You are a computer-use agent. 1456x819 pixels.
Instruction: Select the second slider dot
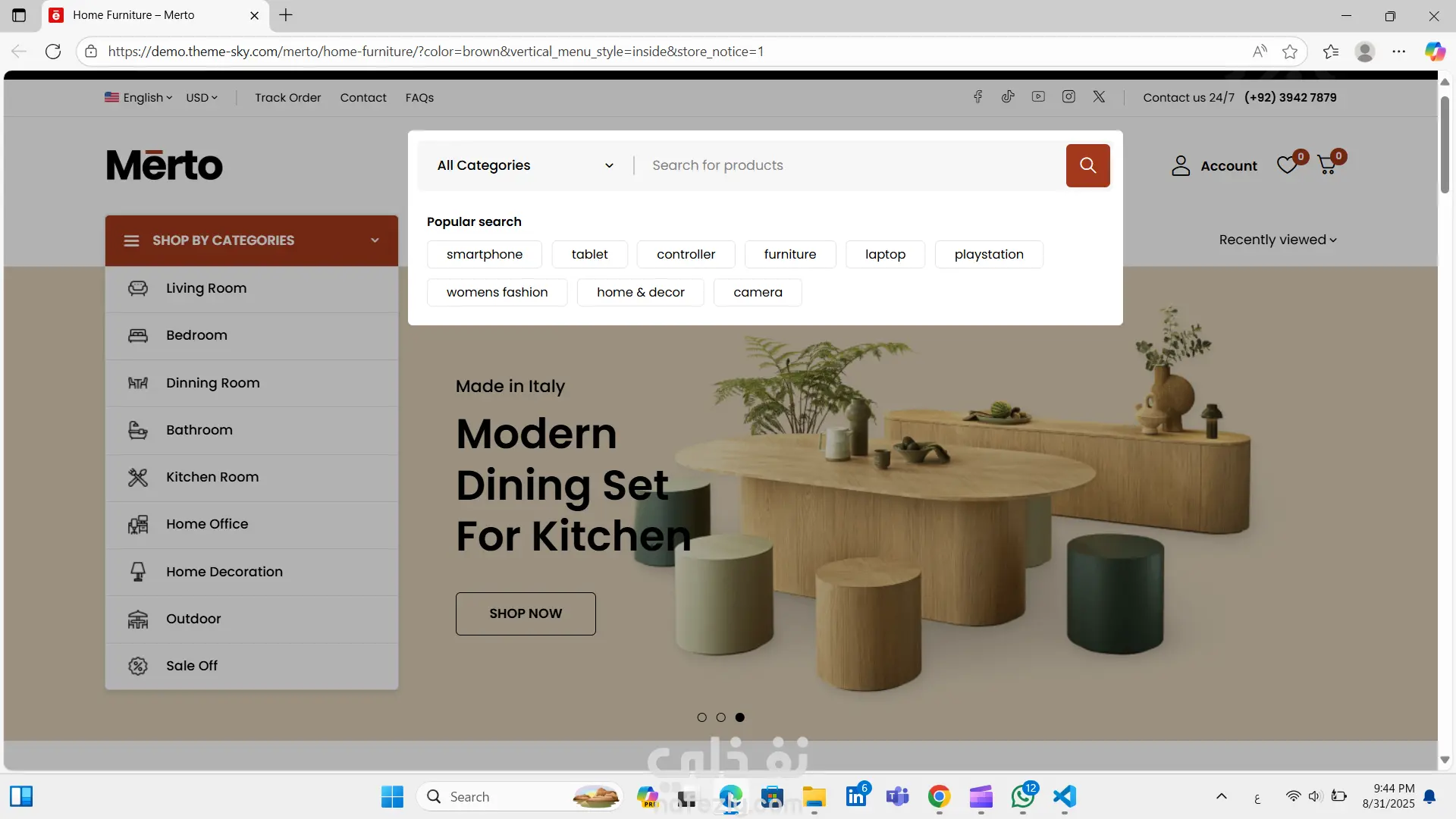coord(720,717)
